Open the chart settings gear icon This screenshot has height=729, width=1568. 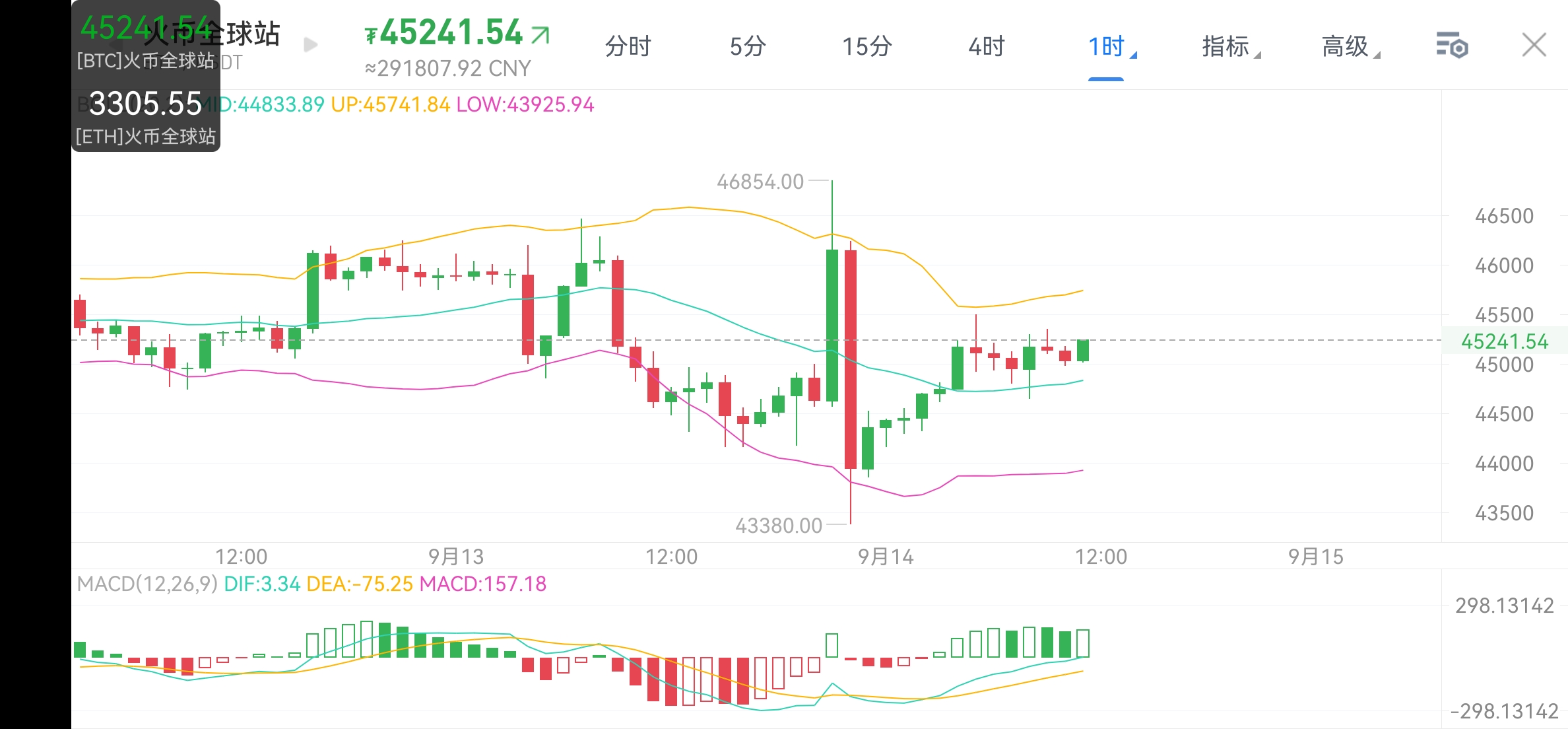click(1451, 46)
